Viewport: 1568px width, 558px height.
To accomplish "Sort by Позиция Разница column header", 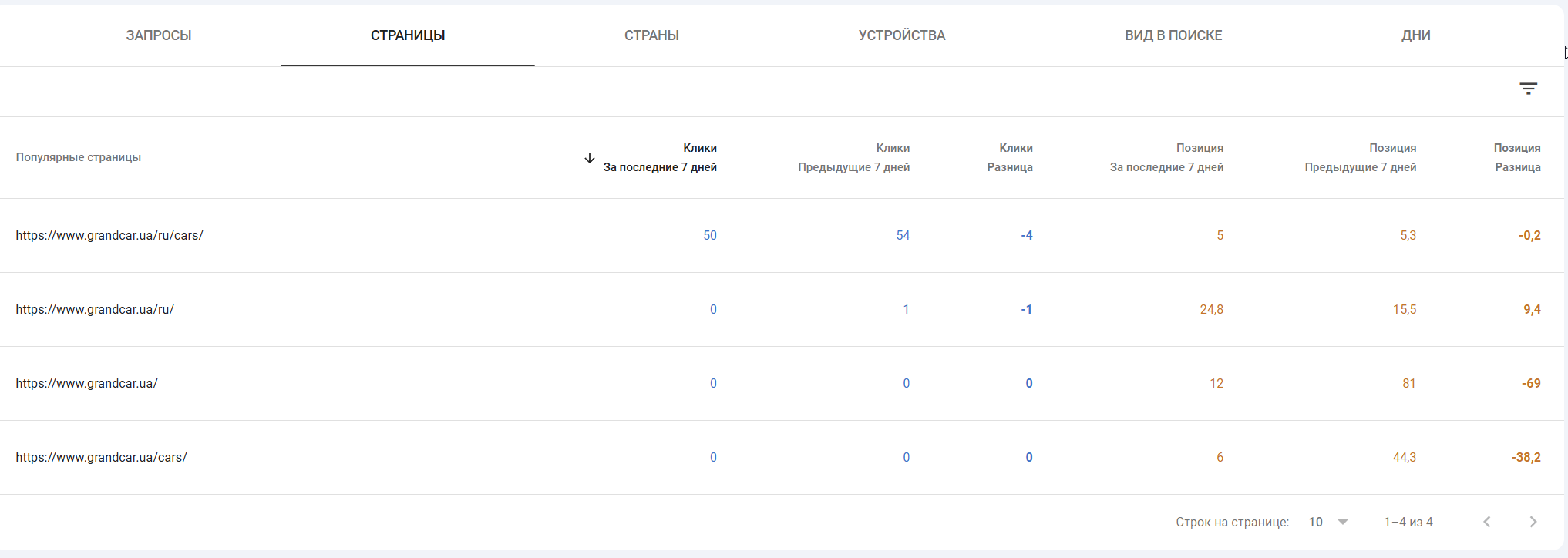I will (1517, 158).
